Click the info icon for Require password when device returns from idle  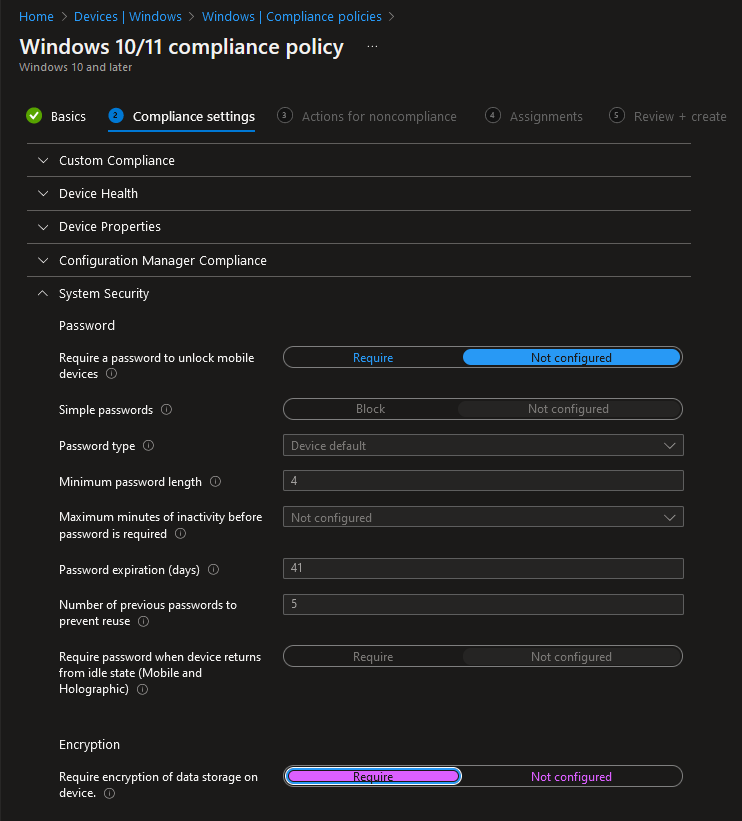click(142, 689)
